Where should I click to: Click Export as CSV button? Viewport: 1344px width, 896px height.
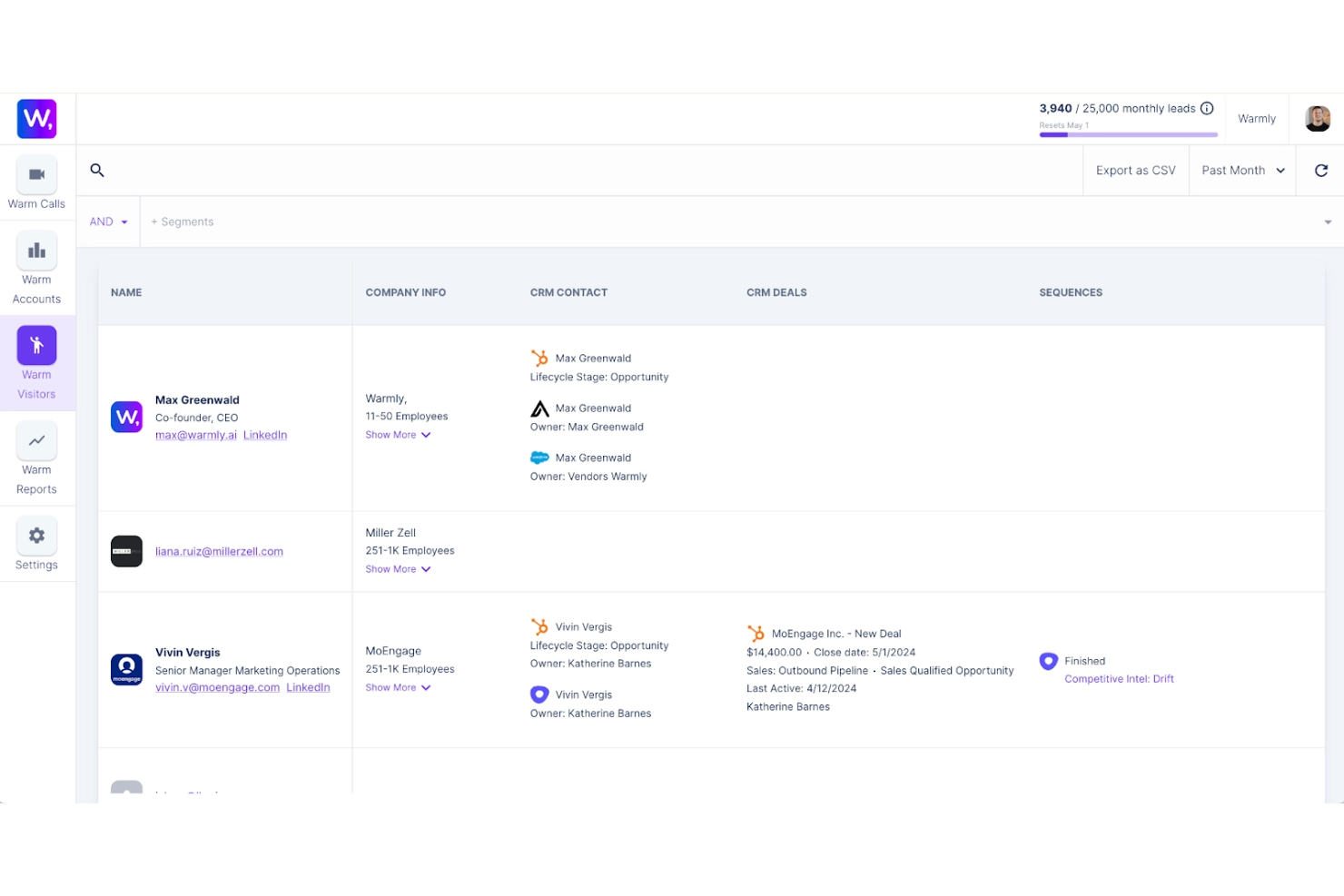(x=1135, y=170)
